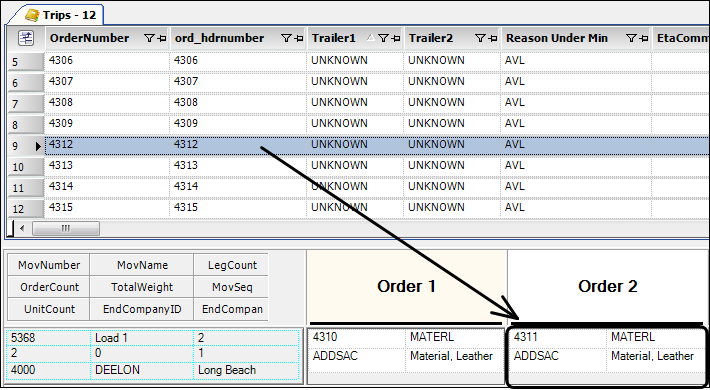Click Trailer1 filter funnel icon
This screenshot has height=390, width=710.
click(x=383, y=39)
